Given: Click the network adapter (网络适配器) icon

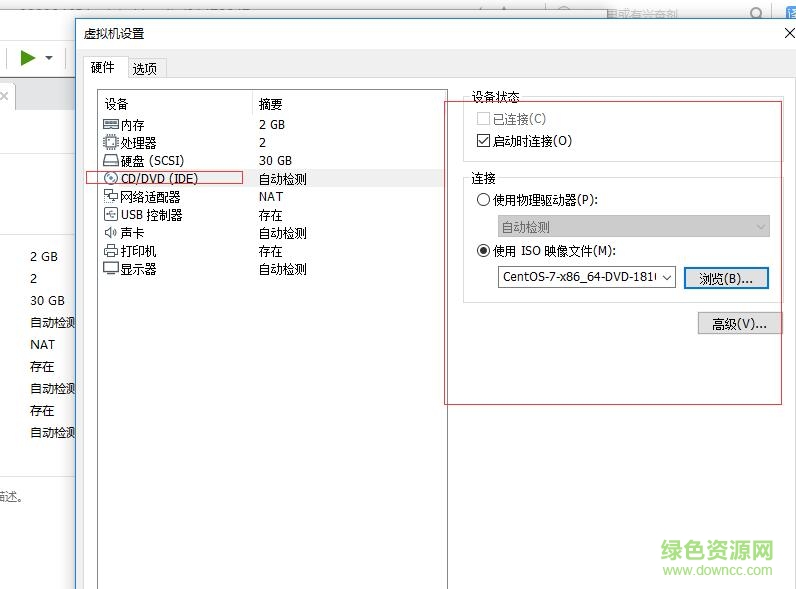Looking at the screenshot, I should click(110, 197).
